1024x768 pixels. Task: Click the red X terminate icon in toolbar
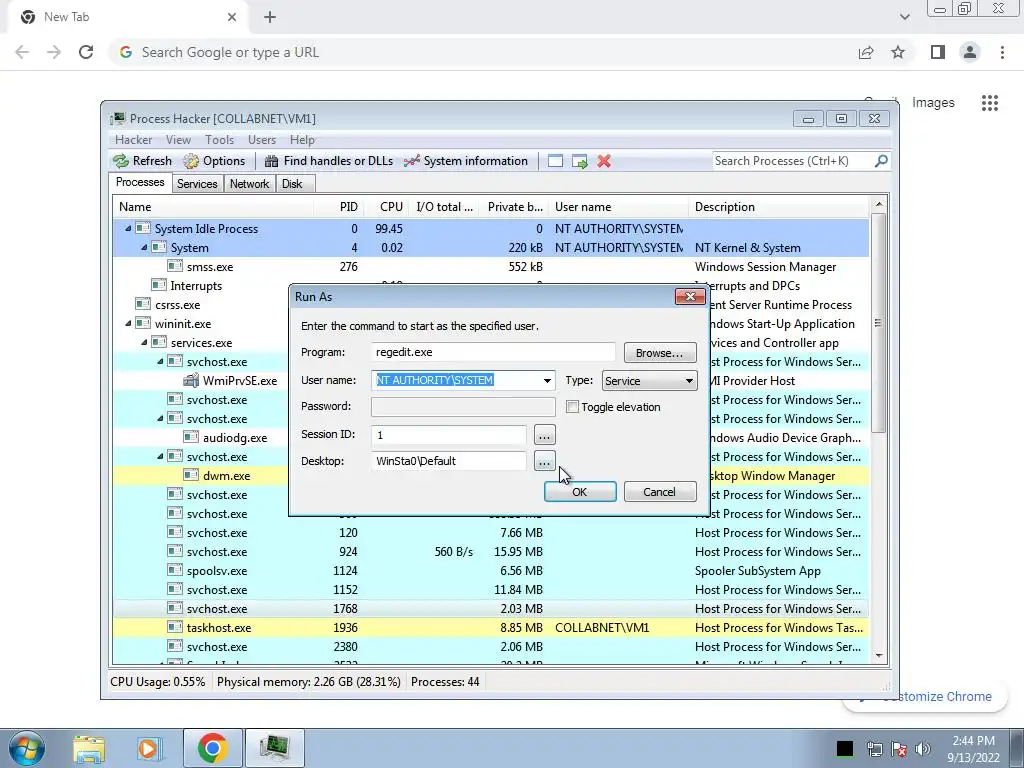(x=604, y=161)
